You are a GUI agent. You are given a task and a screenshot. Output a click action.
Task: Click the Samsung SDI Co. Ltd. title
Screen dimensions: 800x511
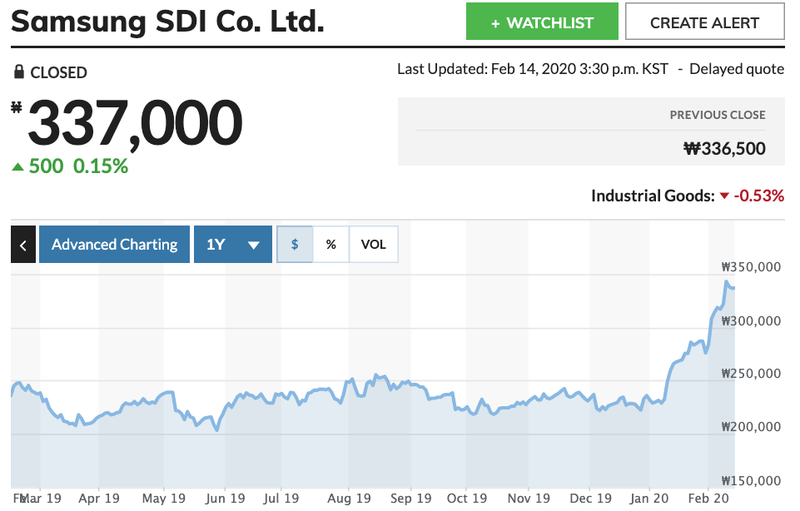point(167,21)
